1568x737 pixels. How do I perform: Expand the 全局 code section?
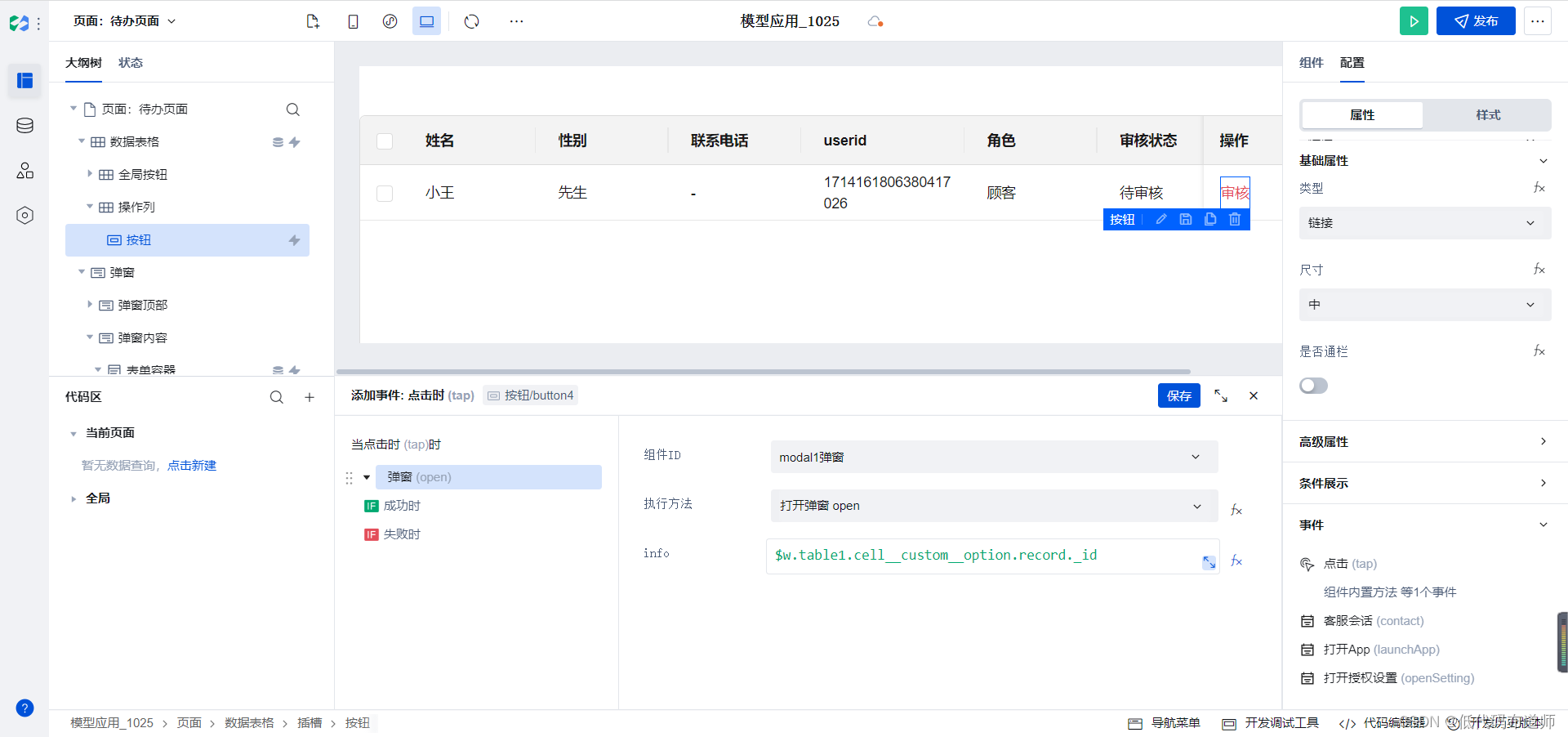(73, 498)
